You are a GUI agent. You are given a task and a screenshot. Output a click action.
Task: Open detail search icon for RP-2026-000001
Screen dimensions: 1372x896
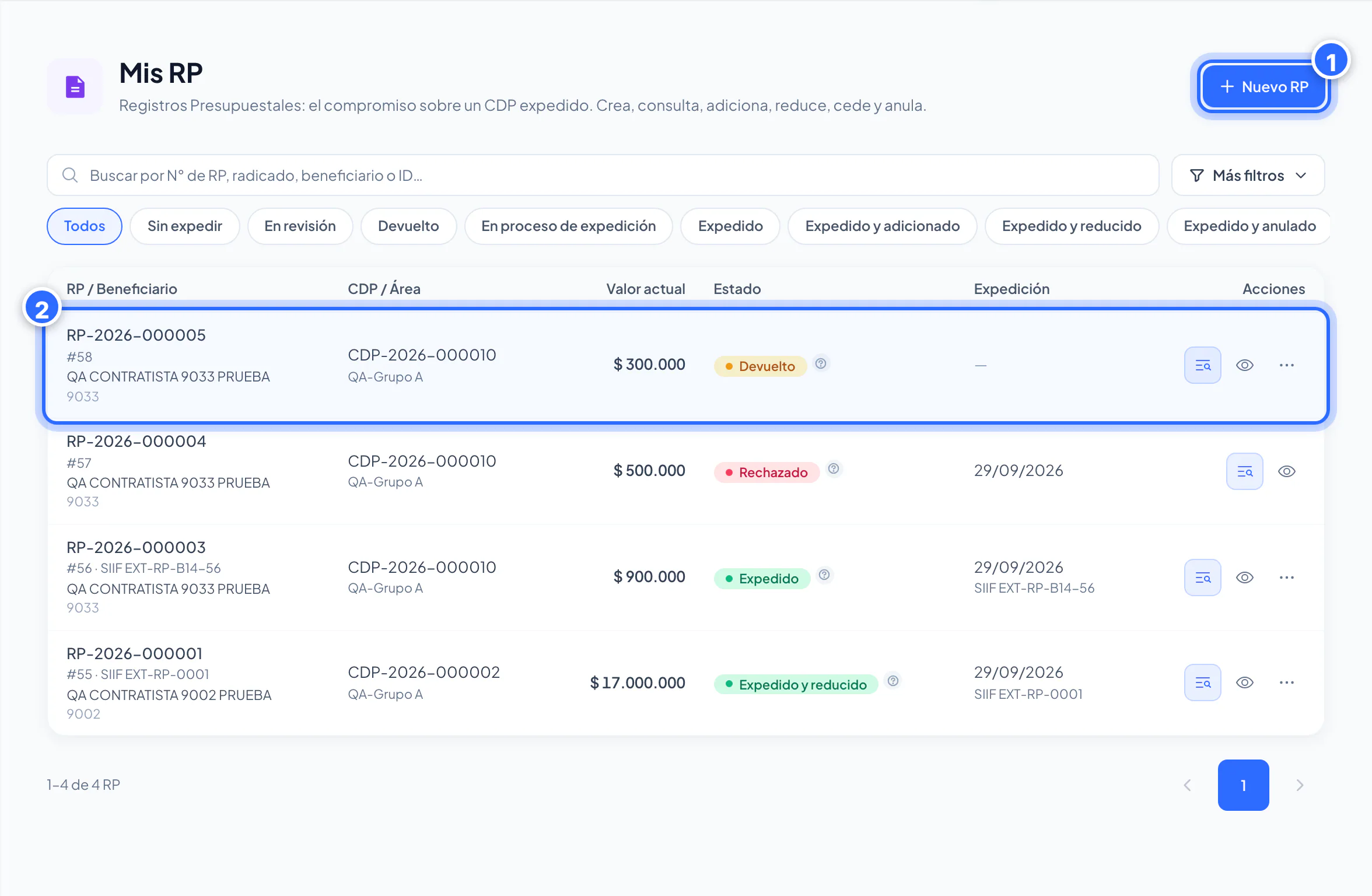click(x=1202, y=682)
